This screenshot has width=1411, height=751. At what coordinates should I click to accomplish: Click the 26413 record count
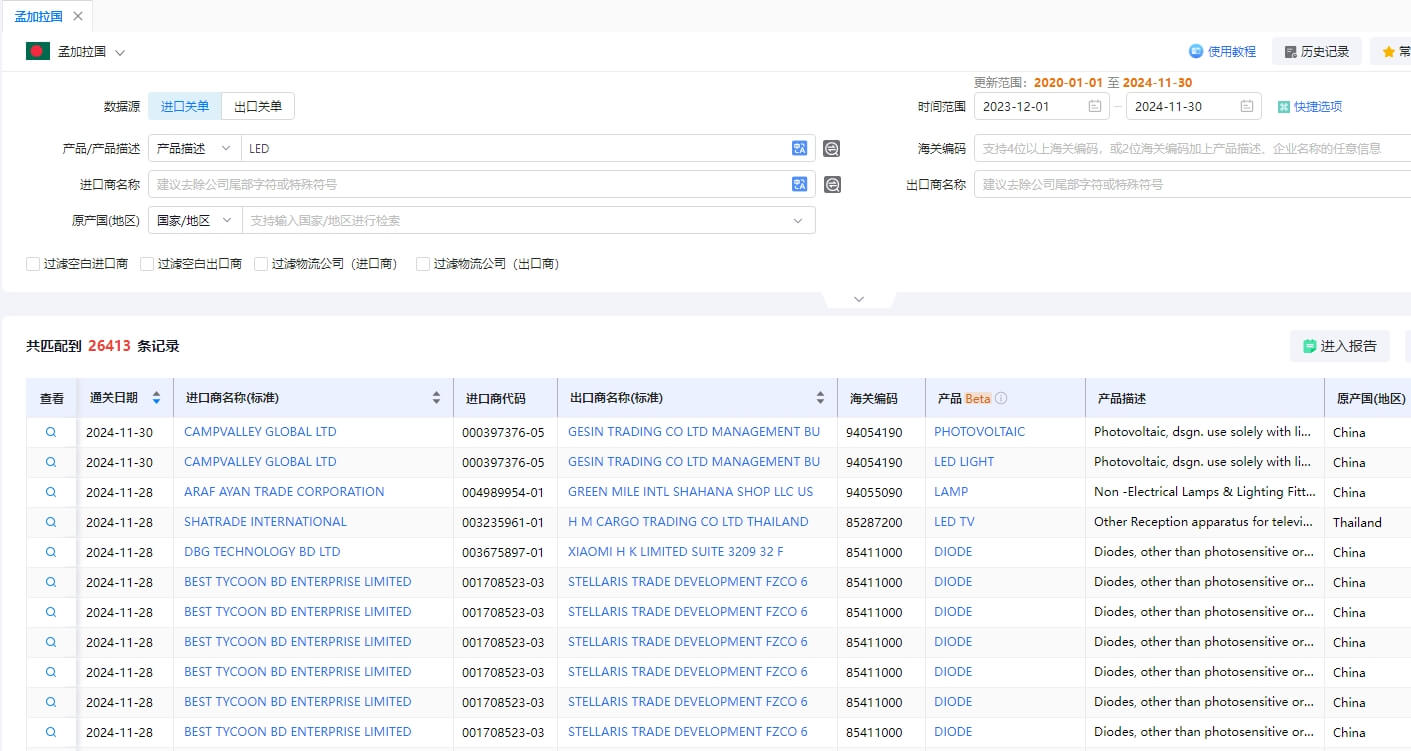click(109, 346)
